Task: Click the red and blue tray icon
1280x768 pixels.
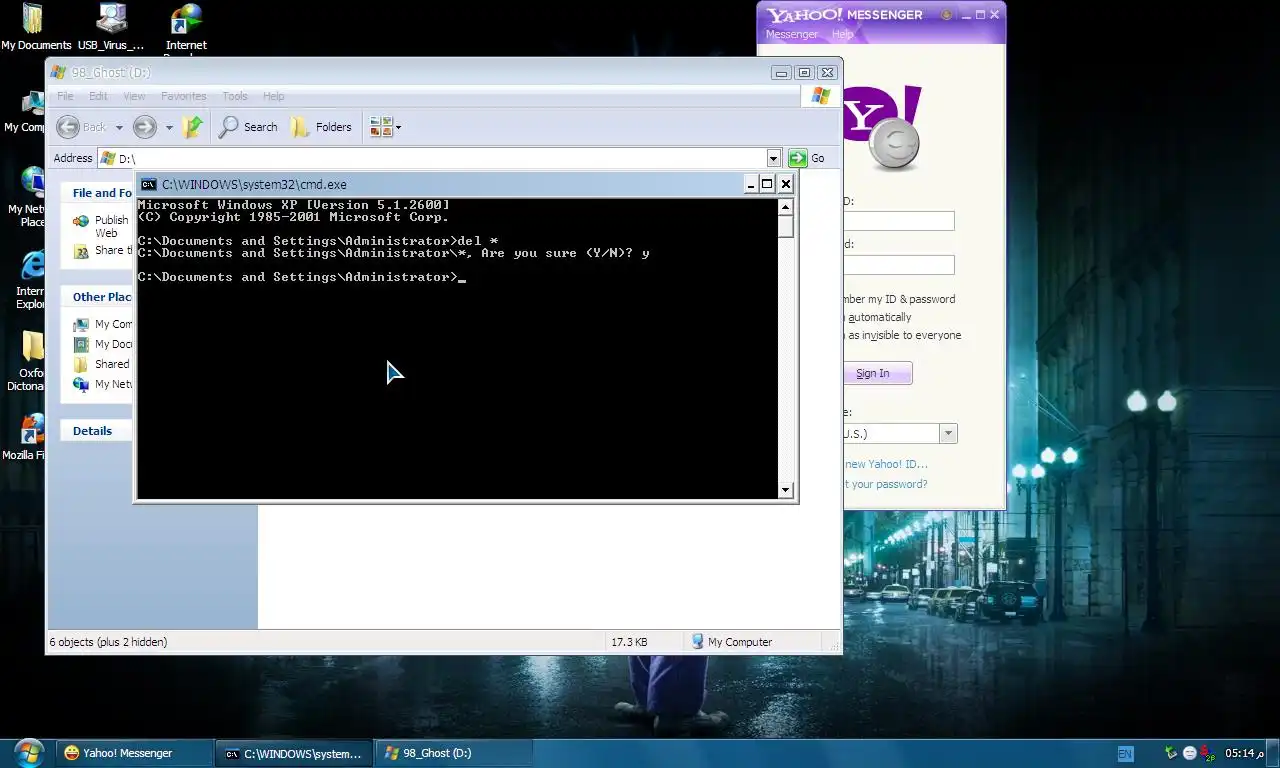Action: coord(1208,753)
